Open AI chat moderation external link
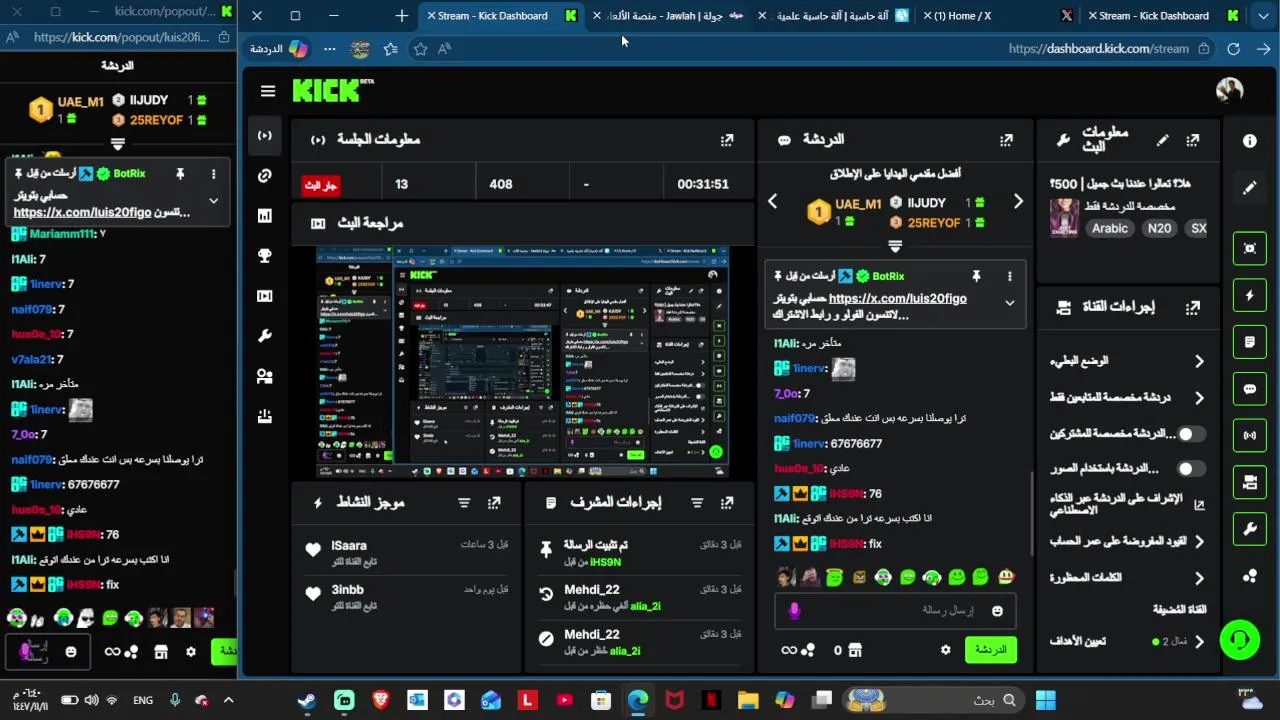Viewport: 1280px width, 720px height. coord(1199,505)
